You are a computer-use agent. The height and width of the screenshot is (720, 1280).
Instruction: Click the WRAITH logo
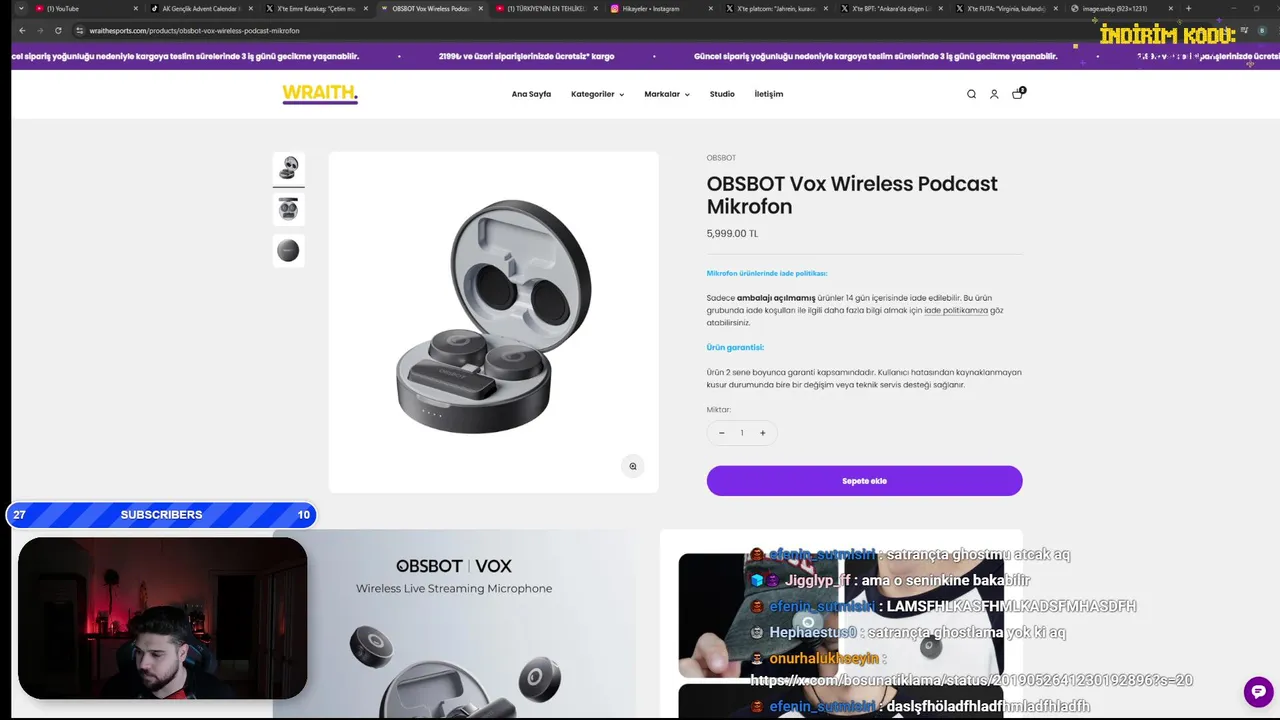320,94
